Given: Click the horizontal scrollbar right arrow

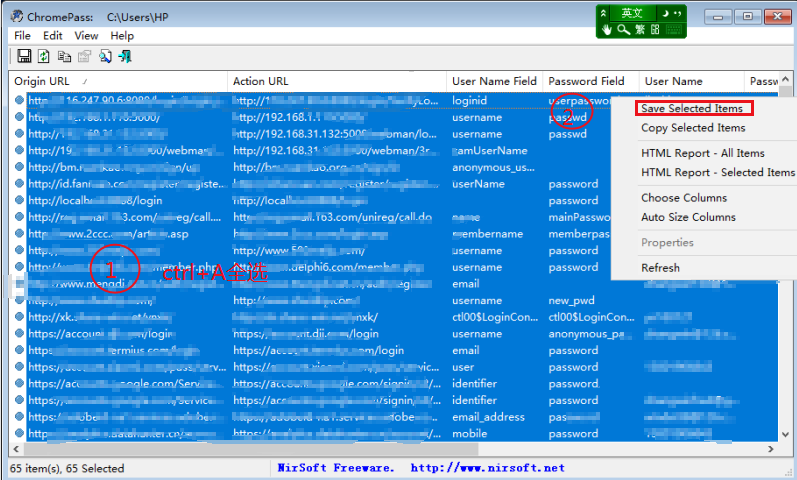Looking at the screenshot, I should click(x=771, y=449).
